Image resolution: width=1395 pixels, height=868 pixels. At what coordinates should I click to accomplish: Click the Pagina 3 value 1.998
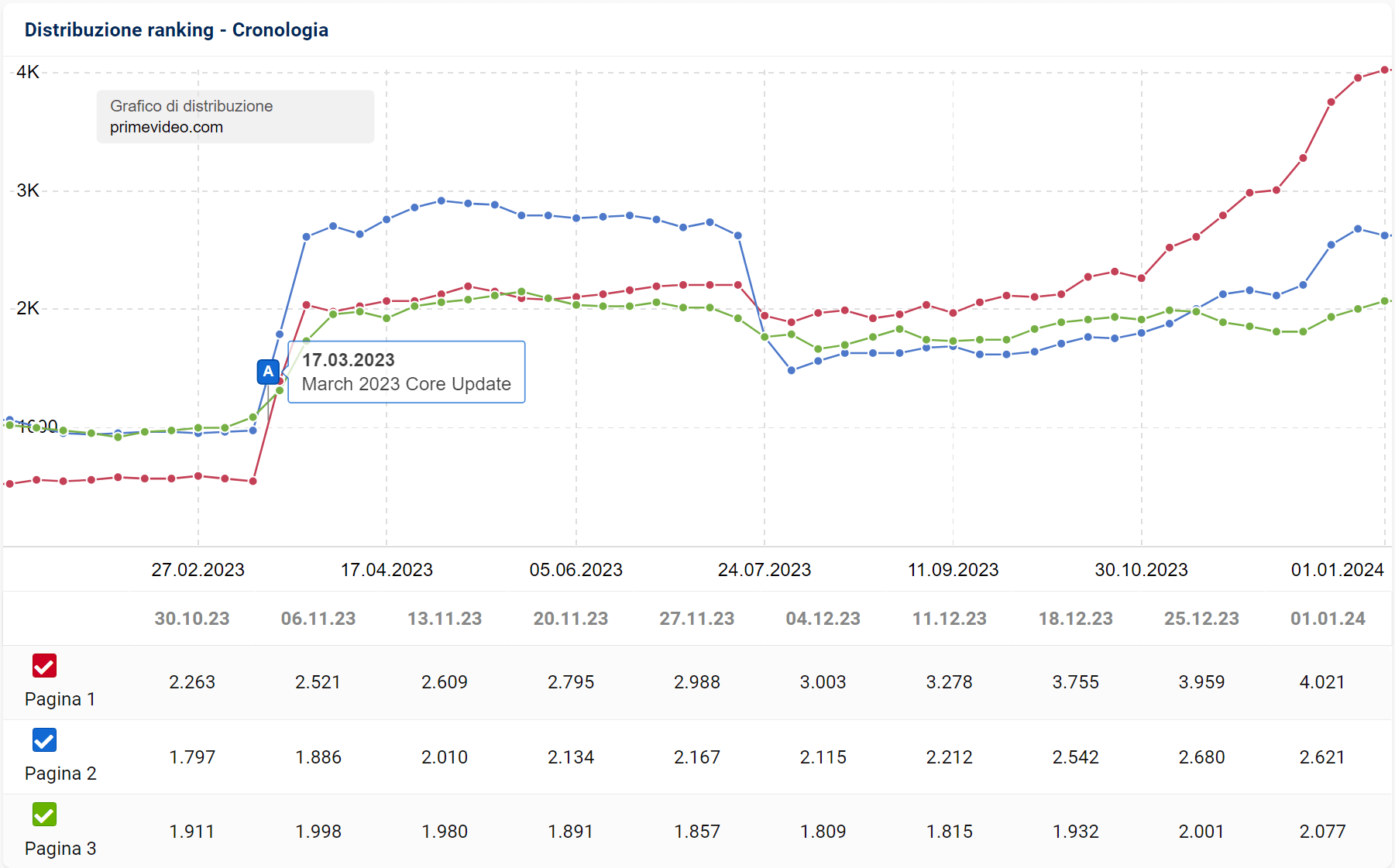pyautogui.click(x=318, y=832)
